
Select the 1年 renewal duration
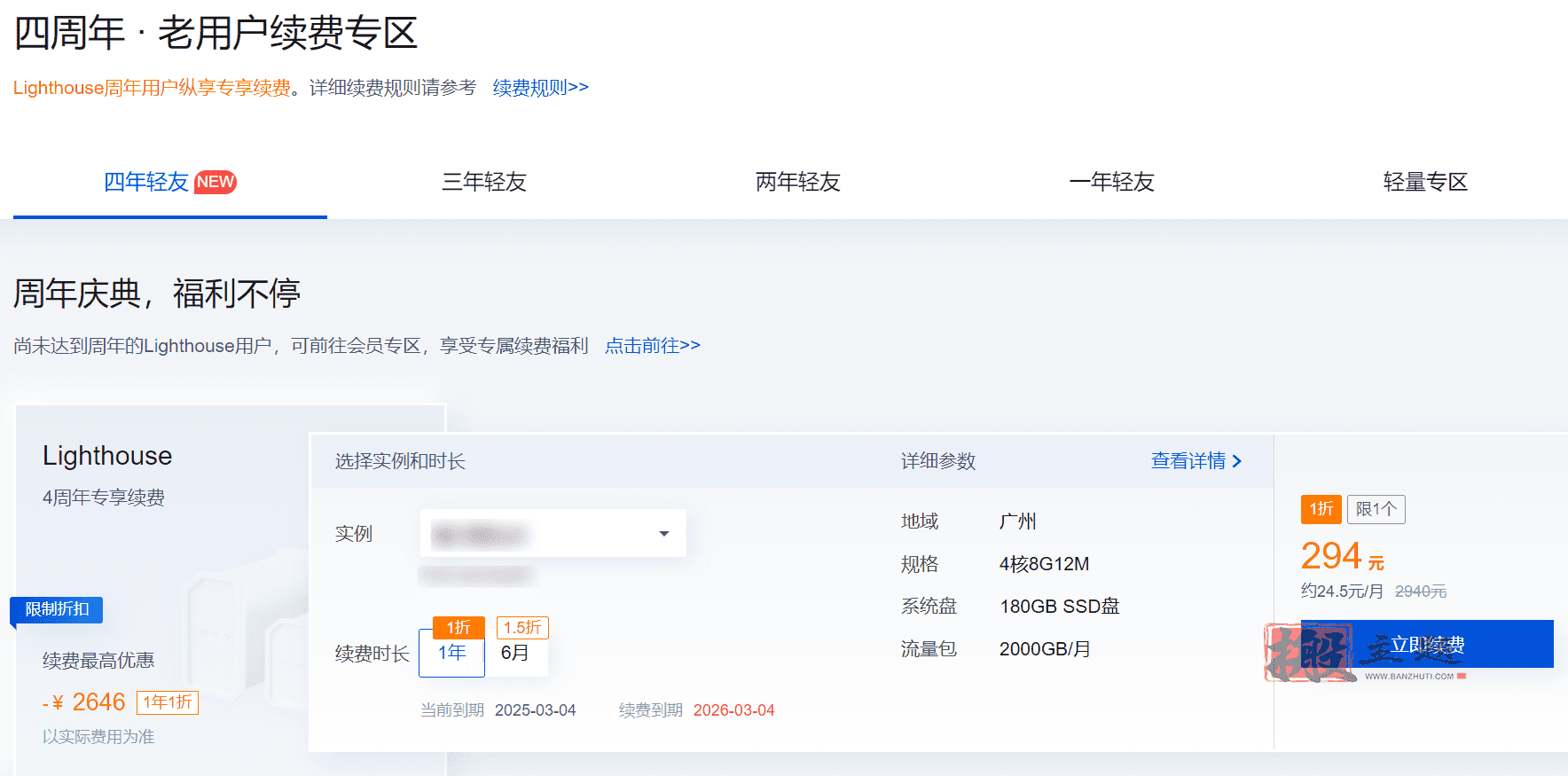452,653
